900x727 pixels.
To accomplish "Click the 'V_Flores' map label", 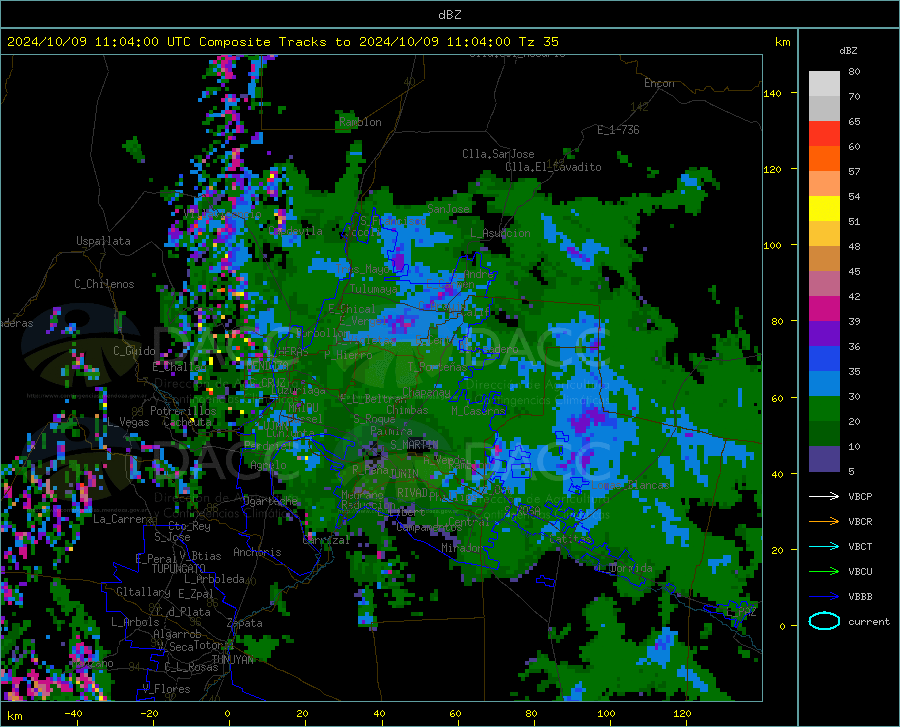I will coord(166,689).
